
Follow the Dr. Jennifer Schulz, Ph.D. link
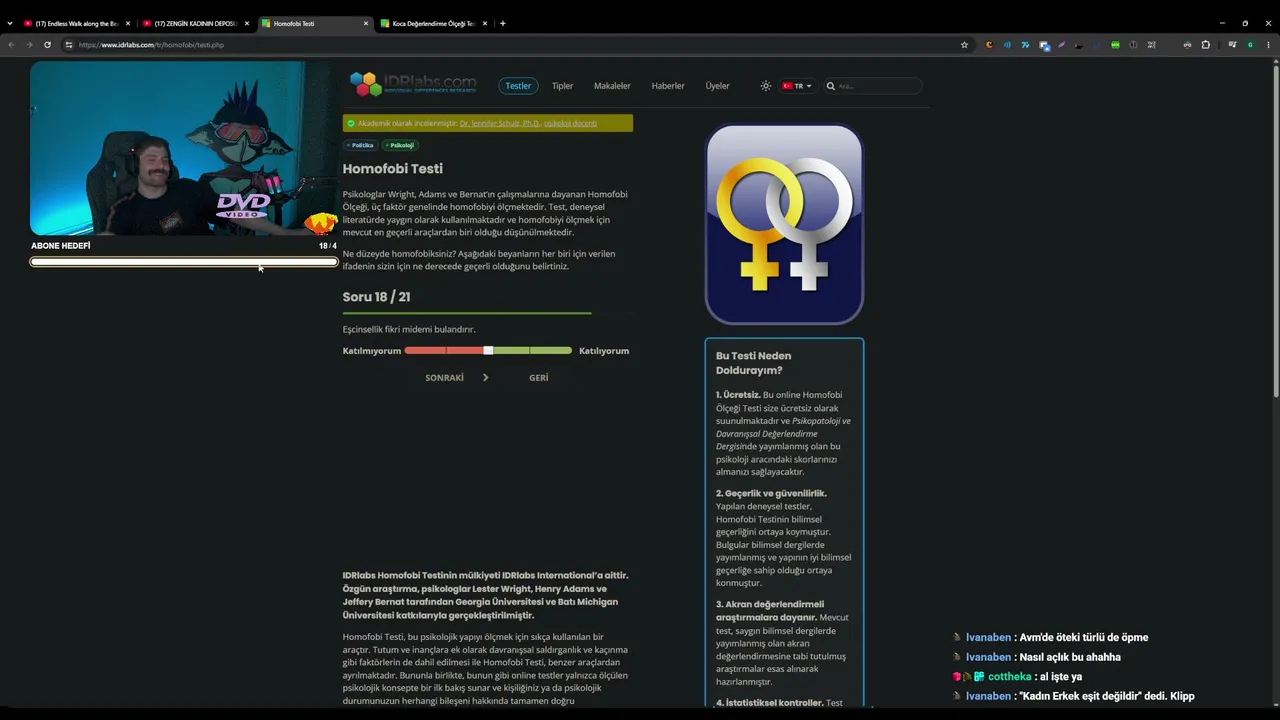click(x=500, y=123)
